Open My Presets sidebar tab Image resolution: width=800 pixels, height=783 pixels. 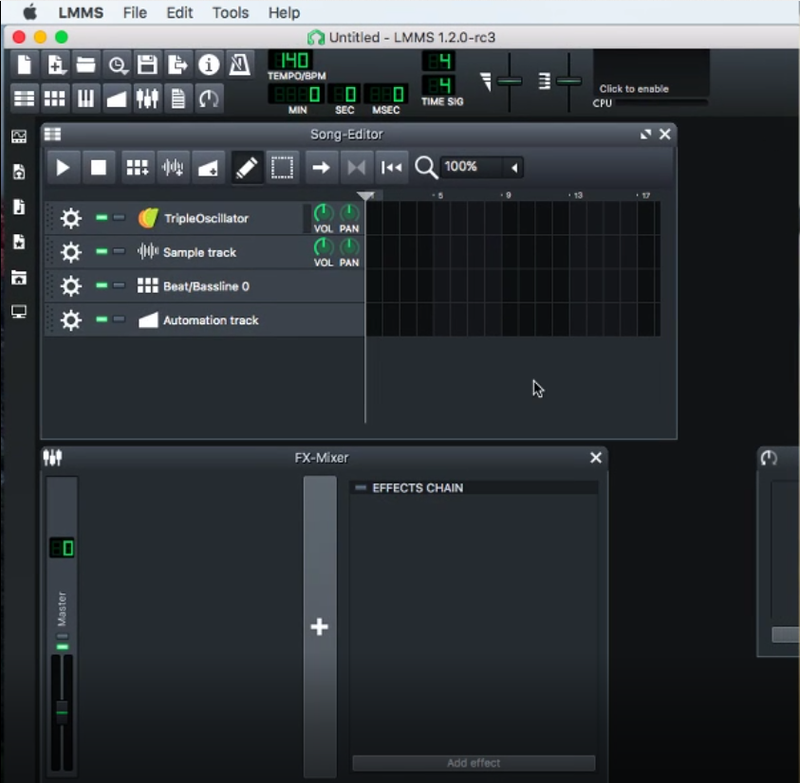(19, 242)
